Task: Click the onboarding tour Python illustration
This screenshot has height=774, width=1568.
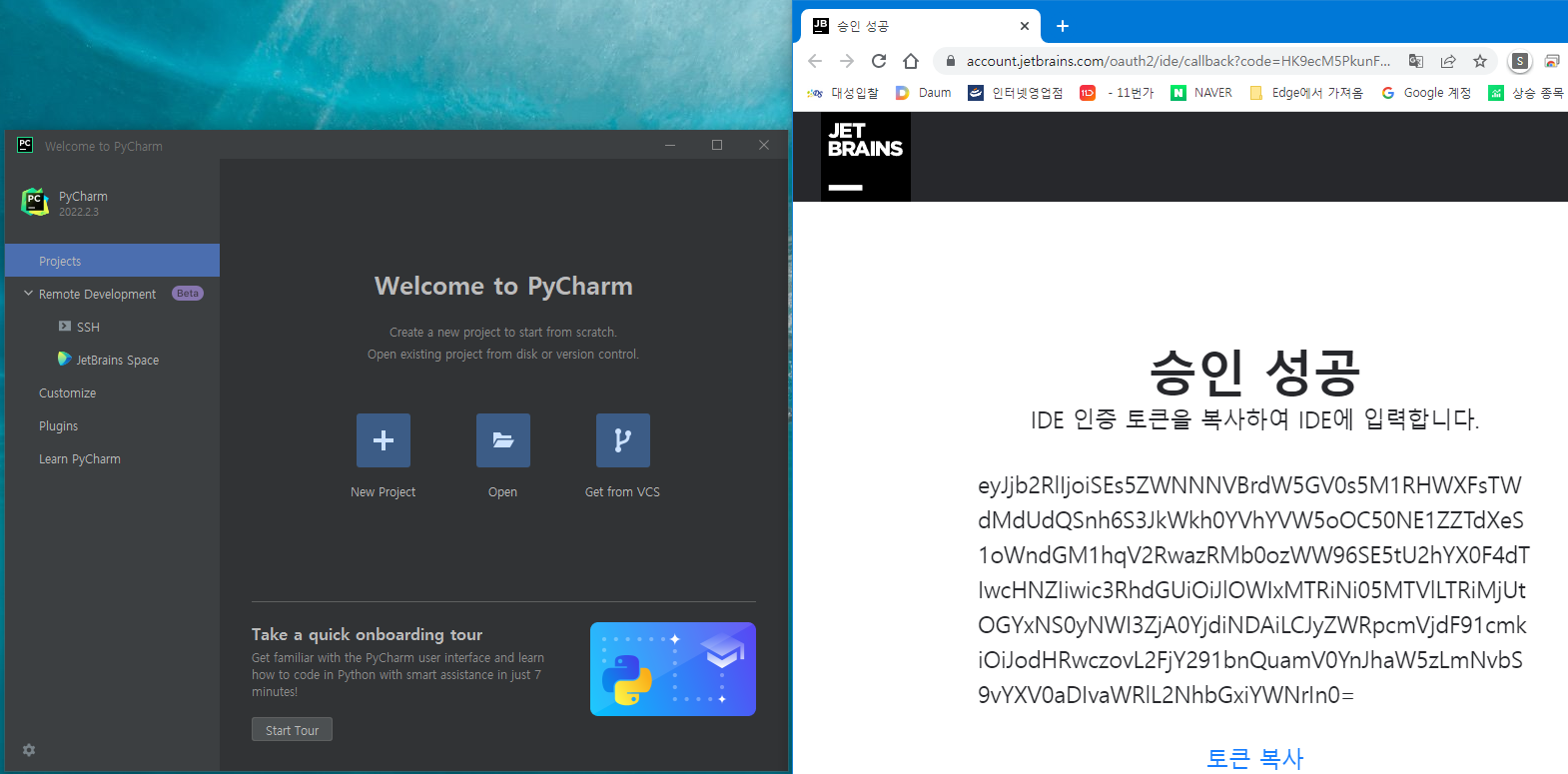Action: click(673, 669)
